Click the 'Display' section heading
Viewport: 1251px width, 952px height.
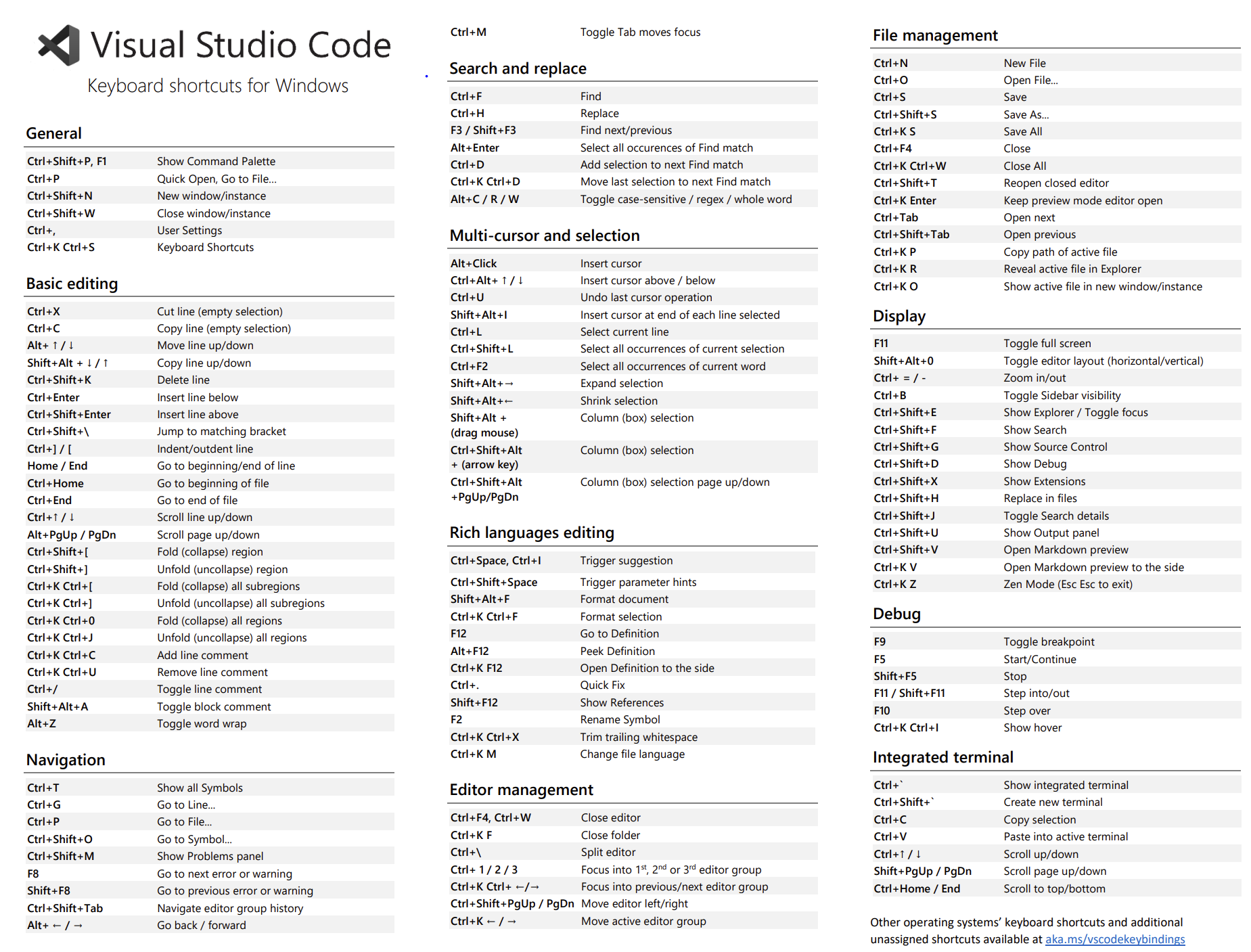tap(899, 316)
